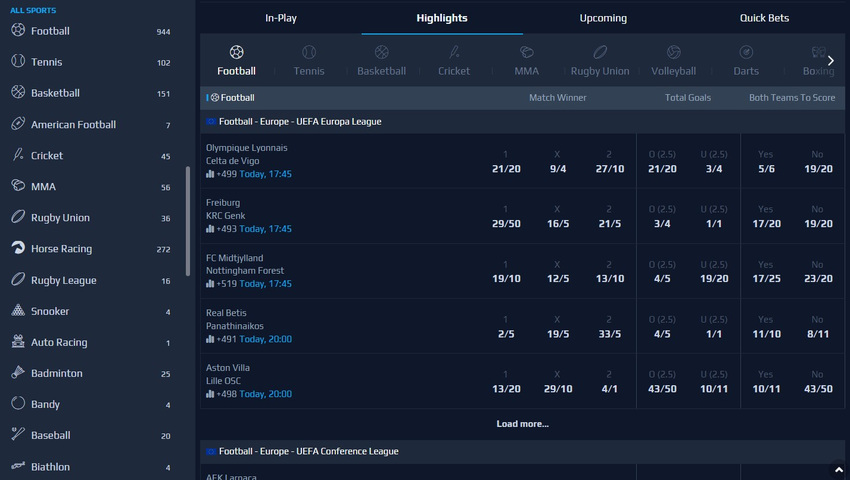This screenshot has width=850, height=480.
Task: Open more markets +519 for FC Midtjylland match
Action: [x=227, y=284]
